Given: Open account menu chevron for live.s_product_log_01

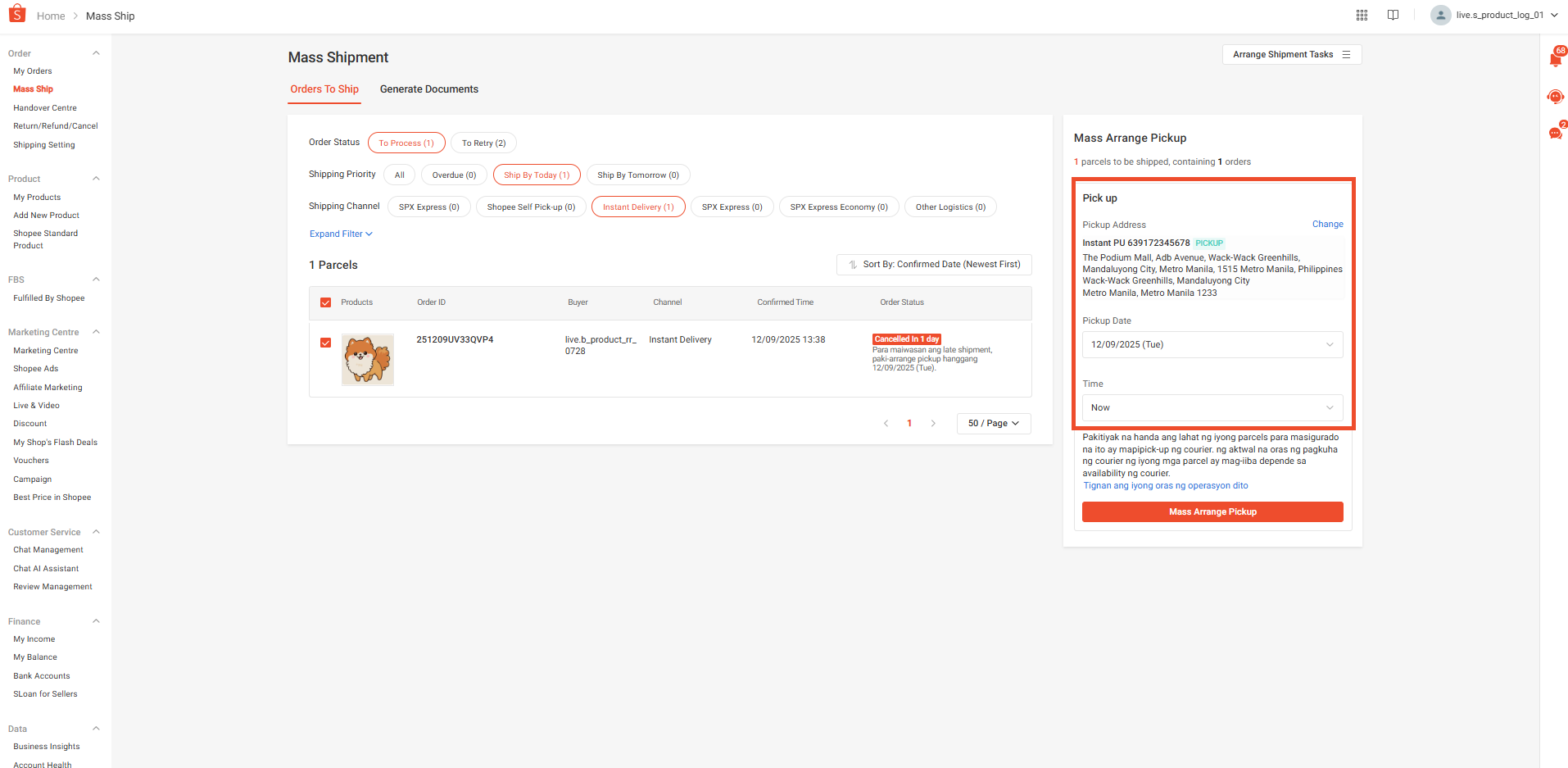Looking at the screenshot, I should pos(1554,15).
